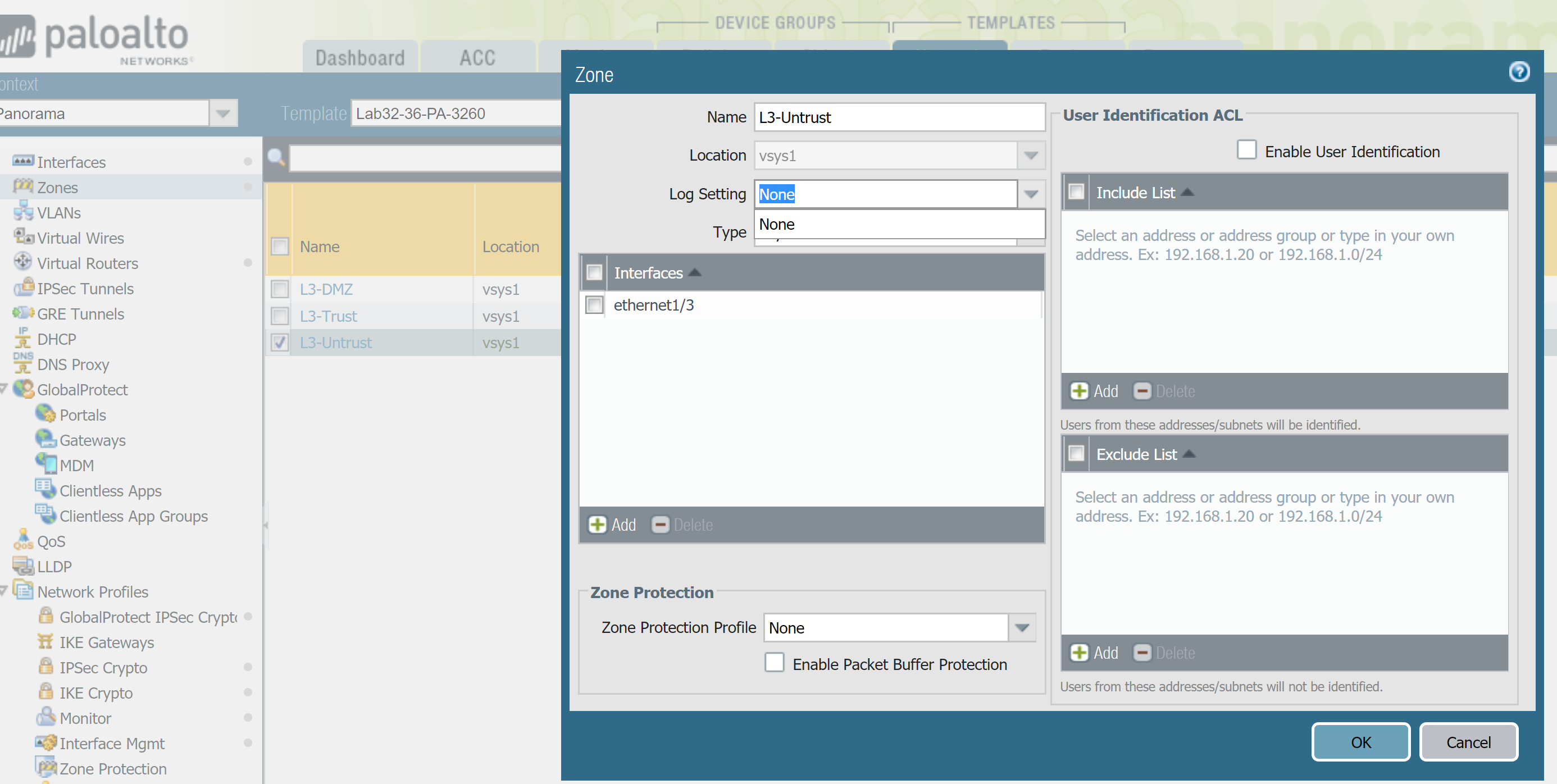Click the GlobalProtect Gateways icon
Screen dimensions: 1557x784
(45, 439)
